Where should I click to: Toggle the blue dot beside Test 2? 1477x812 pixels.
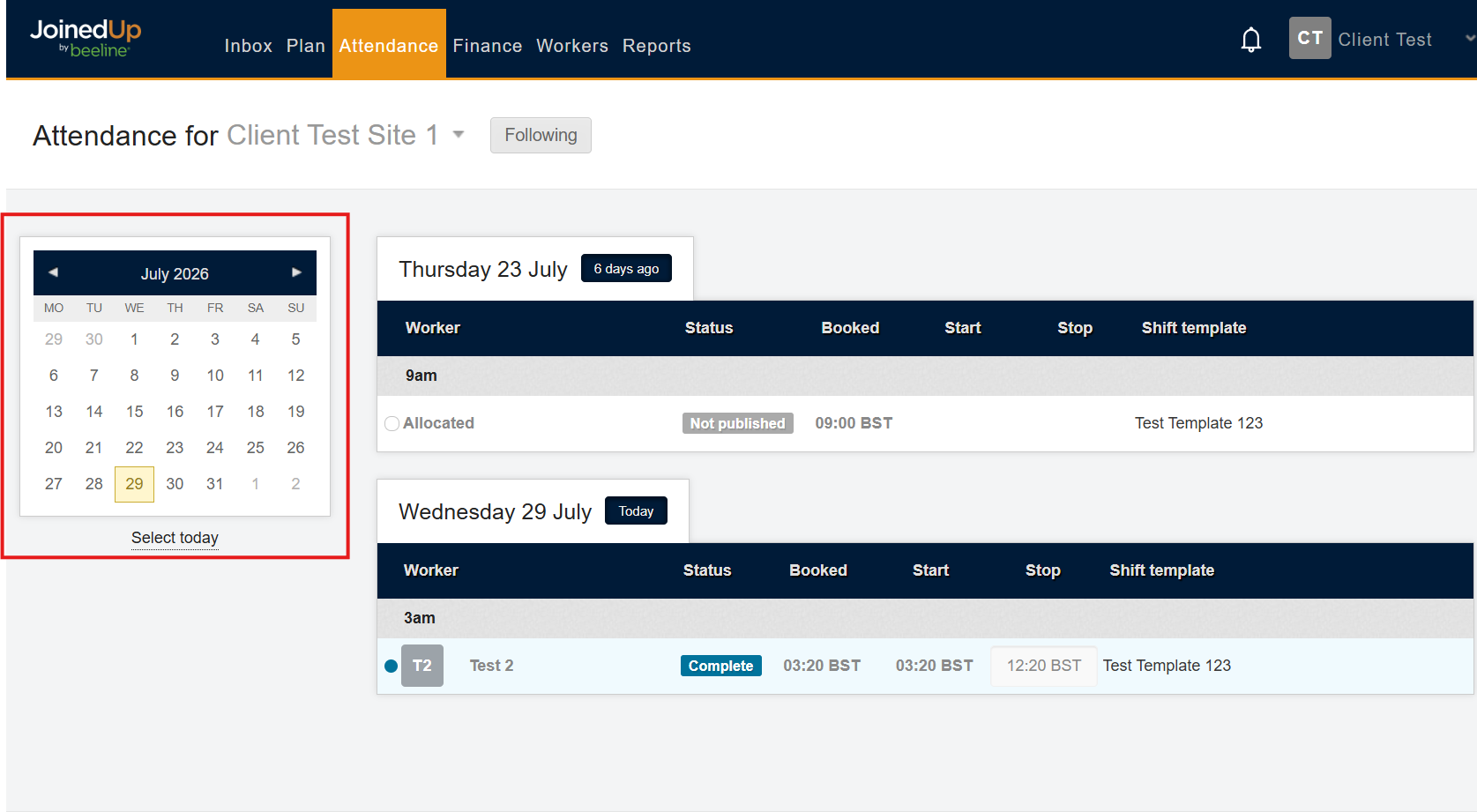pyautogui.click(x=391, y=666)
